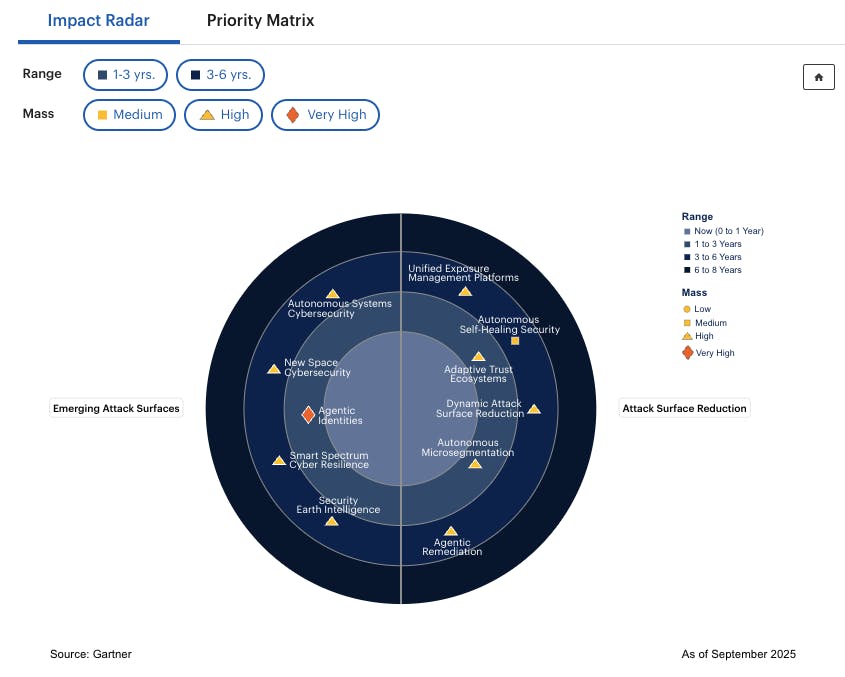845x677 pixels.
Task: Toggle the 1-3 yrs. range filter
Action: pyautogui.click(x=126, y=75)
